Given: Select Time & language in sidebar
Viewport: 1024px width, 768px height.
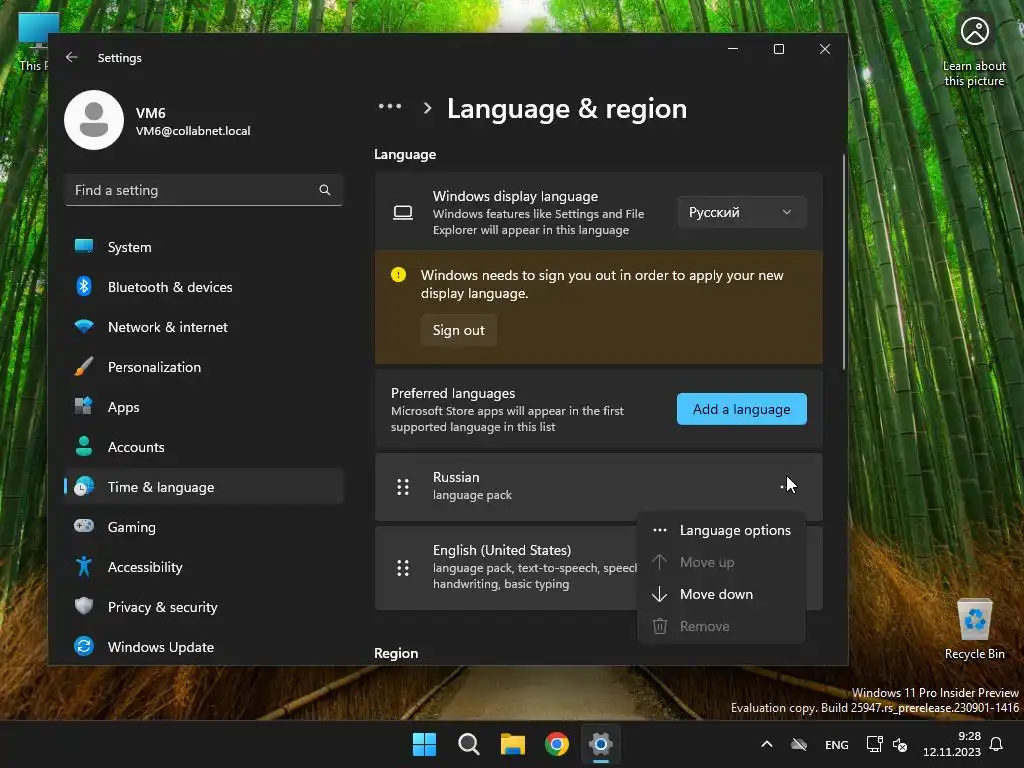Looking at the screenshot, I should 204,487.
